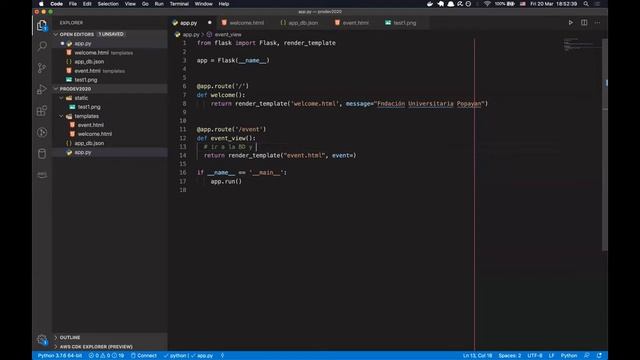Change encoding via UTF-8 in status bar
The height and width of the screenshot is (360, 640).
click(x=535, y=356)
